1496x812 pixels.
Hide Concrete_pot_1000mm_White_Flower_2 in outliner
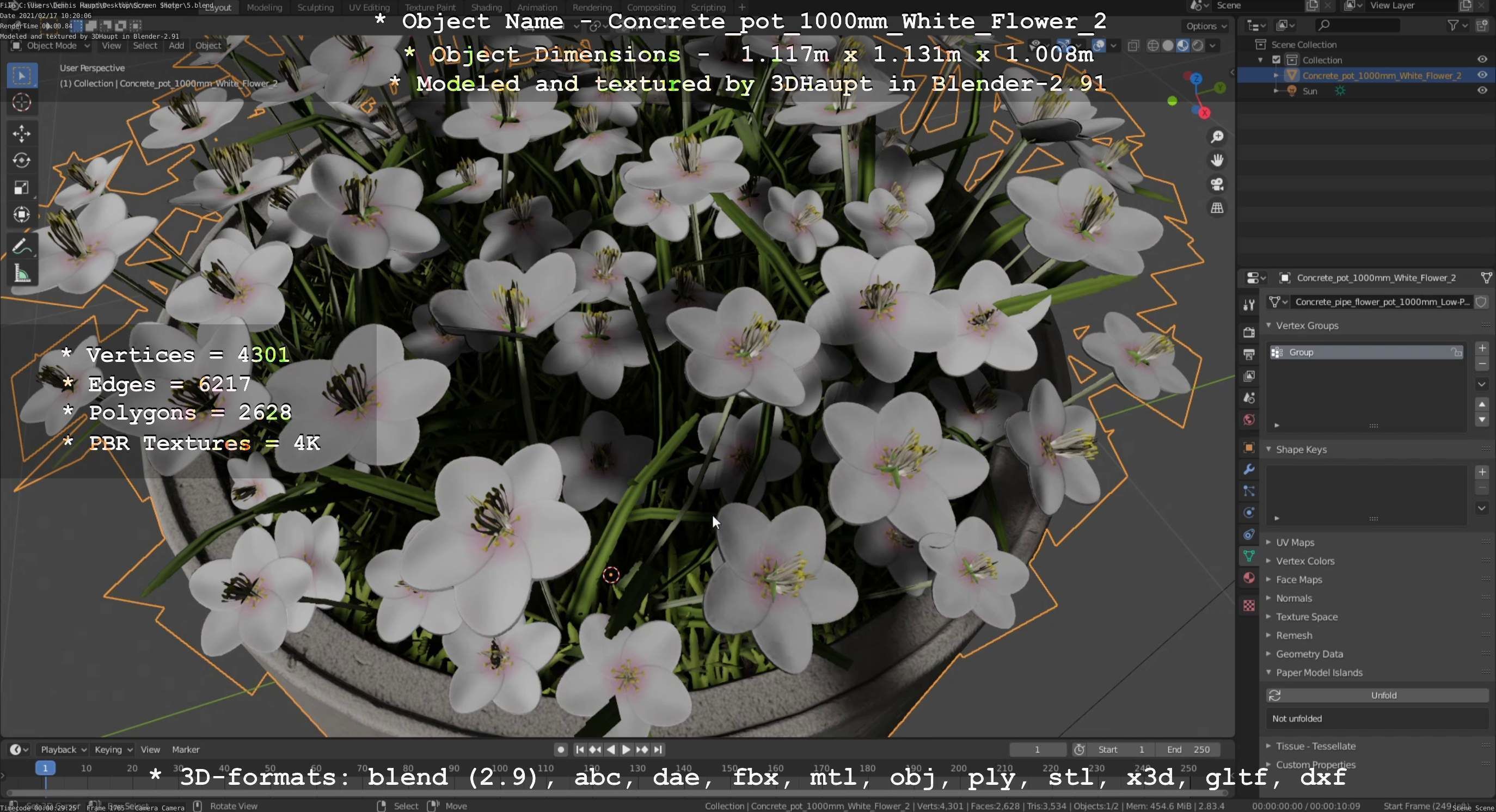1481,76
